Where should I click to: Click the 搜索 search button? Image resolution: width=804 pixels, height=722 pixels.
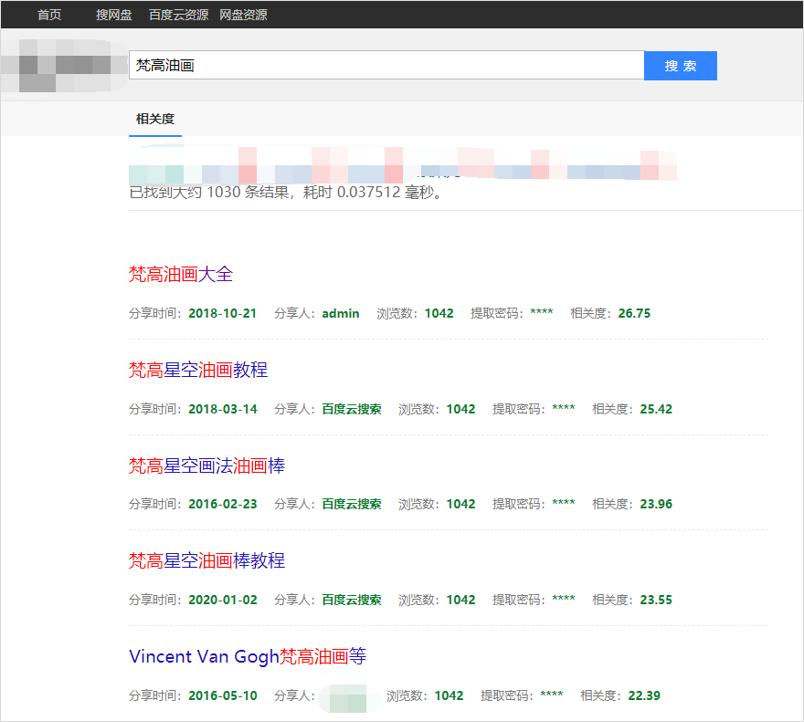point(681,65)
